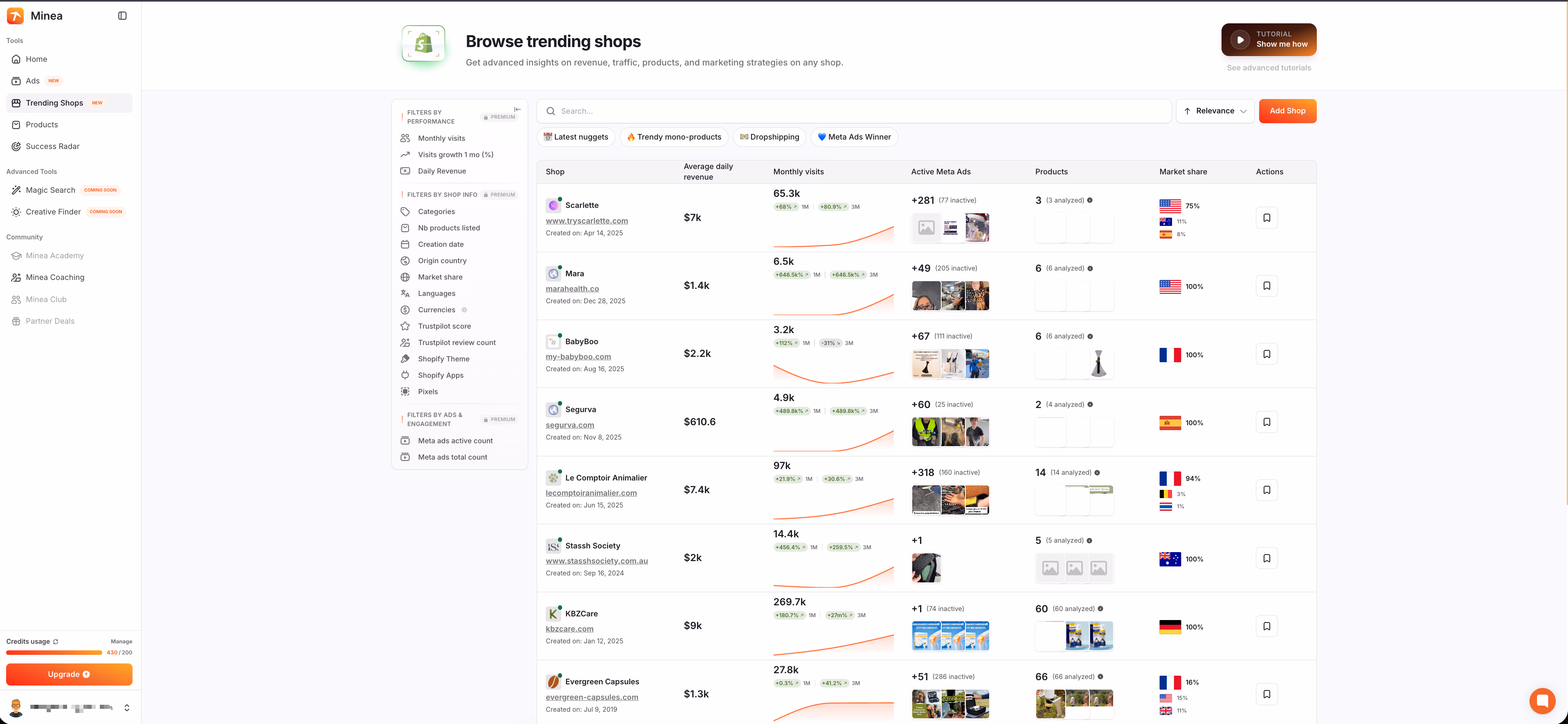Open the Magic Search tool
The height and width of the screenshot is (724, 1568).
(50, 190)
